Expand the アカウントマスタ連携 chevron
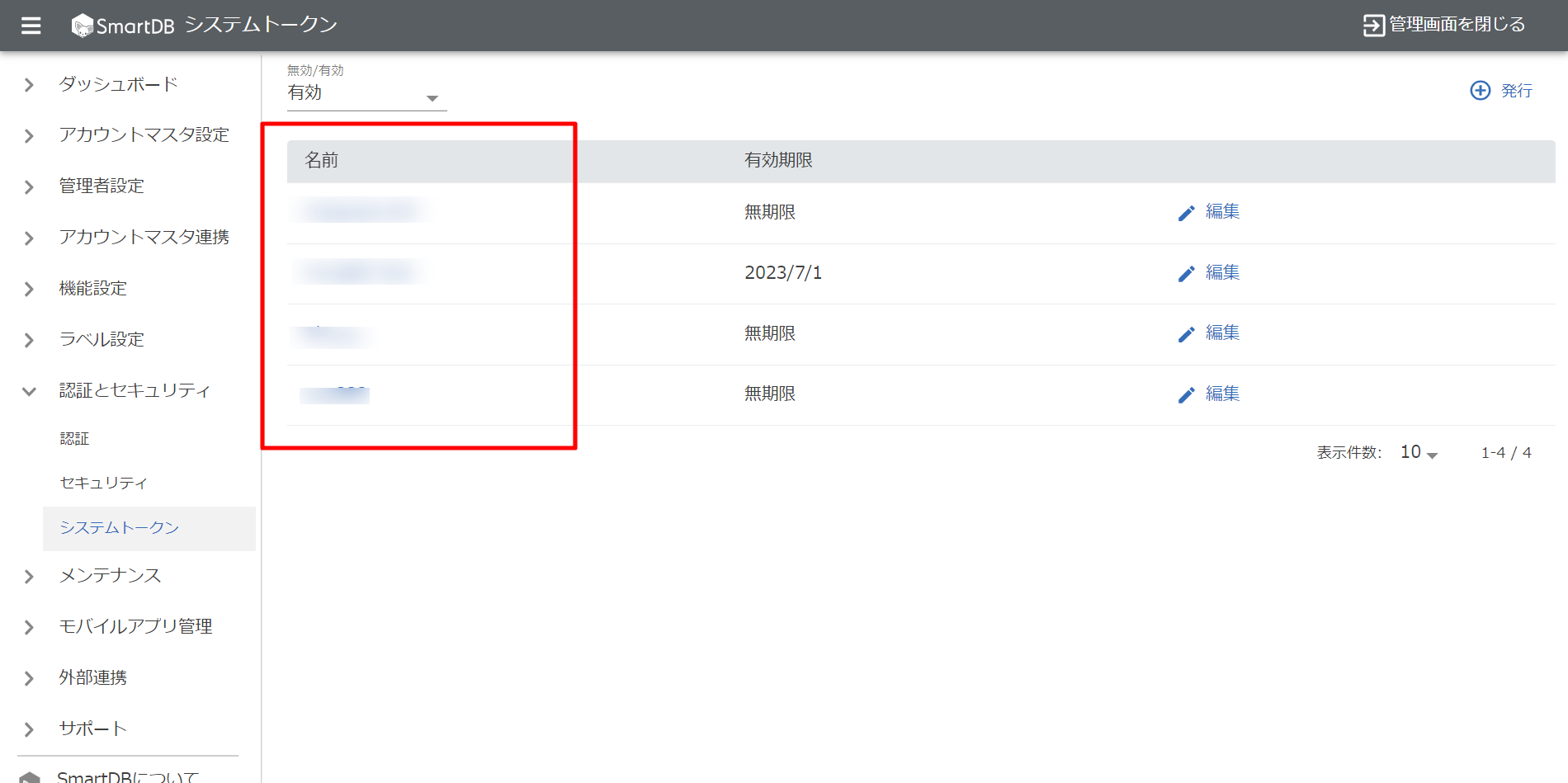Image resolution: width=1568 pixels, height=783 pixels. coord(29,238)
